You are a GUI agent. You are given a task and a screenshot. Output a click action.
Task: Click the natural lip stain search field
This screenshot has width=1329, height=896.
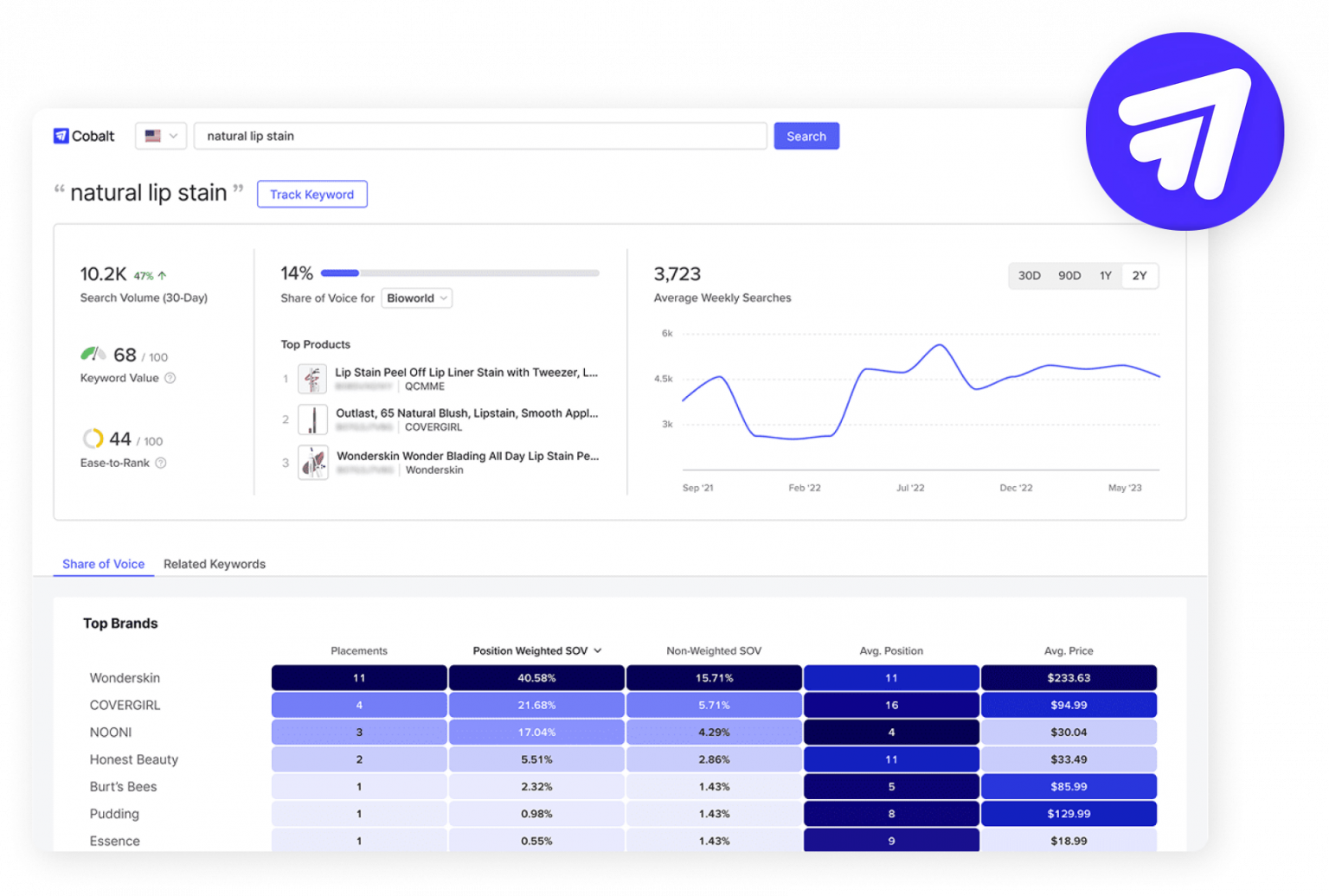click(x=480, y=136)
